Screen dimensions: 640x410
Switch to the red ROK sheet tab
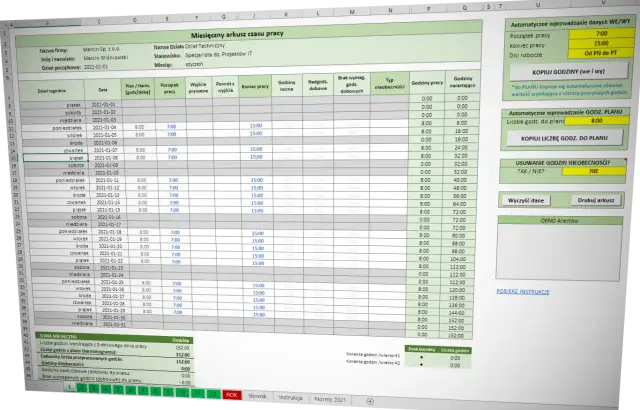click(x=232, y=395)
